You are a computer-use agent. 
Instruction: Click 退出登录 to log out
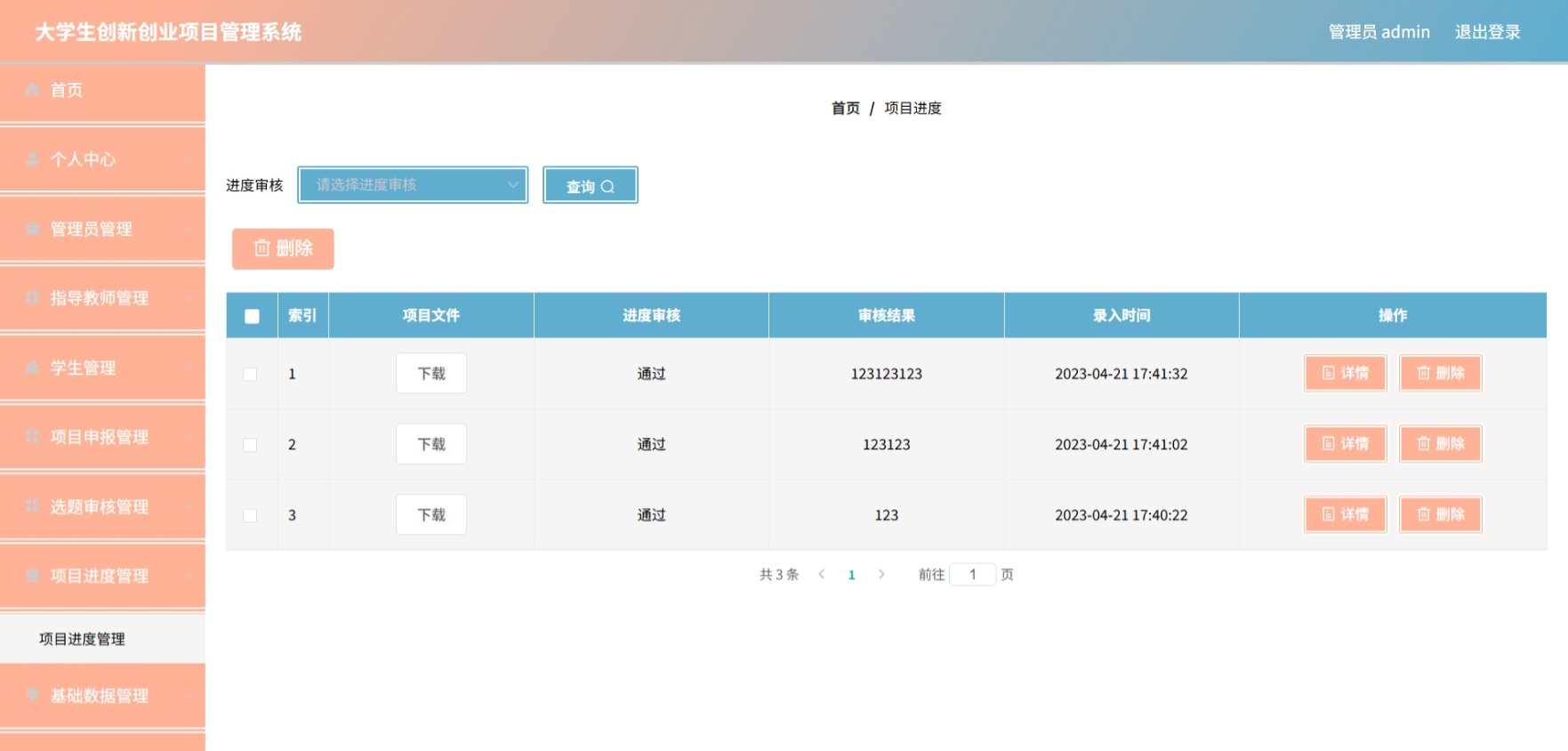[1487, 32]
